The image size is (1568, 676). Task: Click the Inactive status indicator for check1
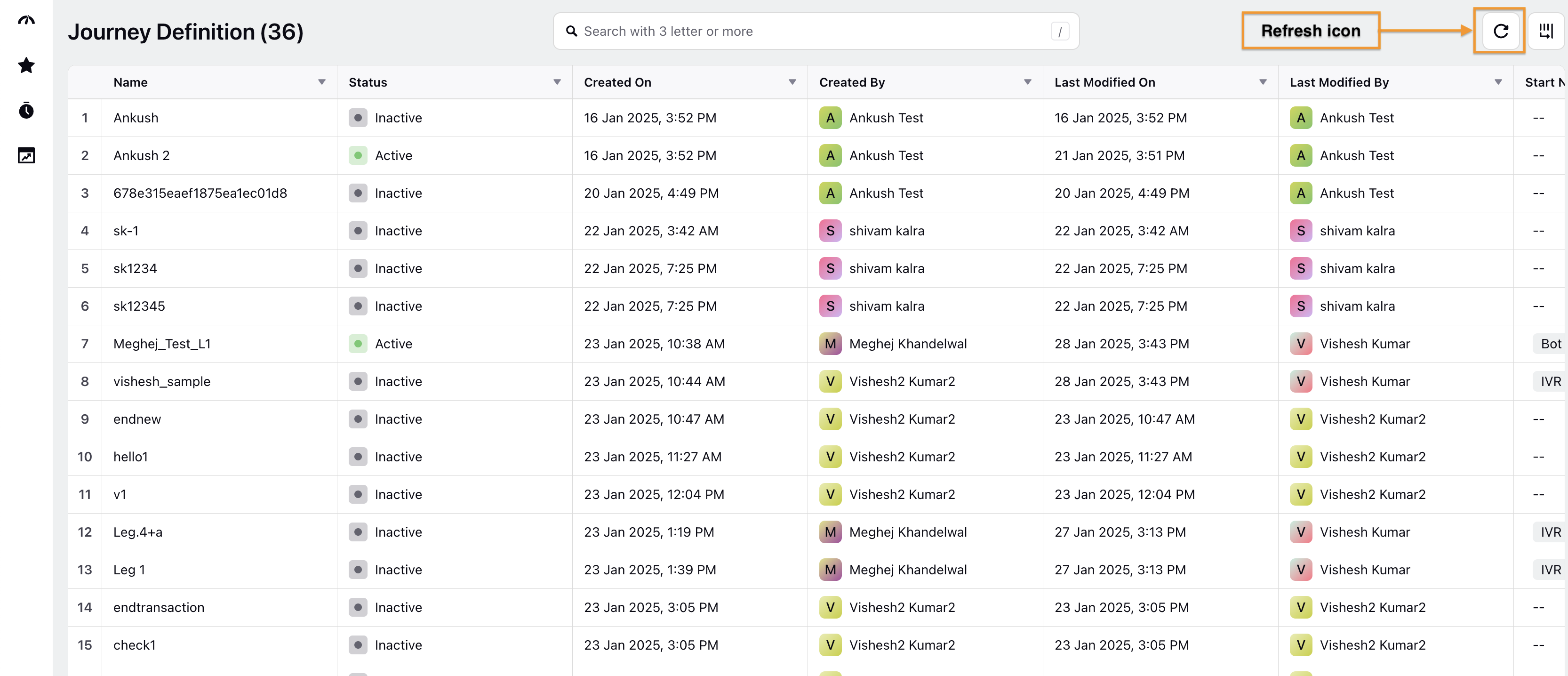pos(358,645)
